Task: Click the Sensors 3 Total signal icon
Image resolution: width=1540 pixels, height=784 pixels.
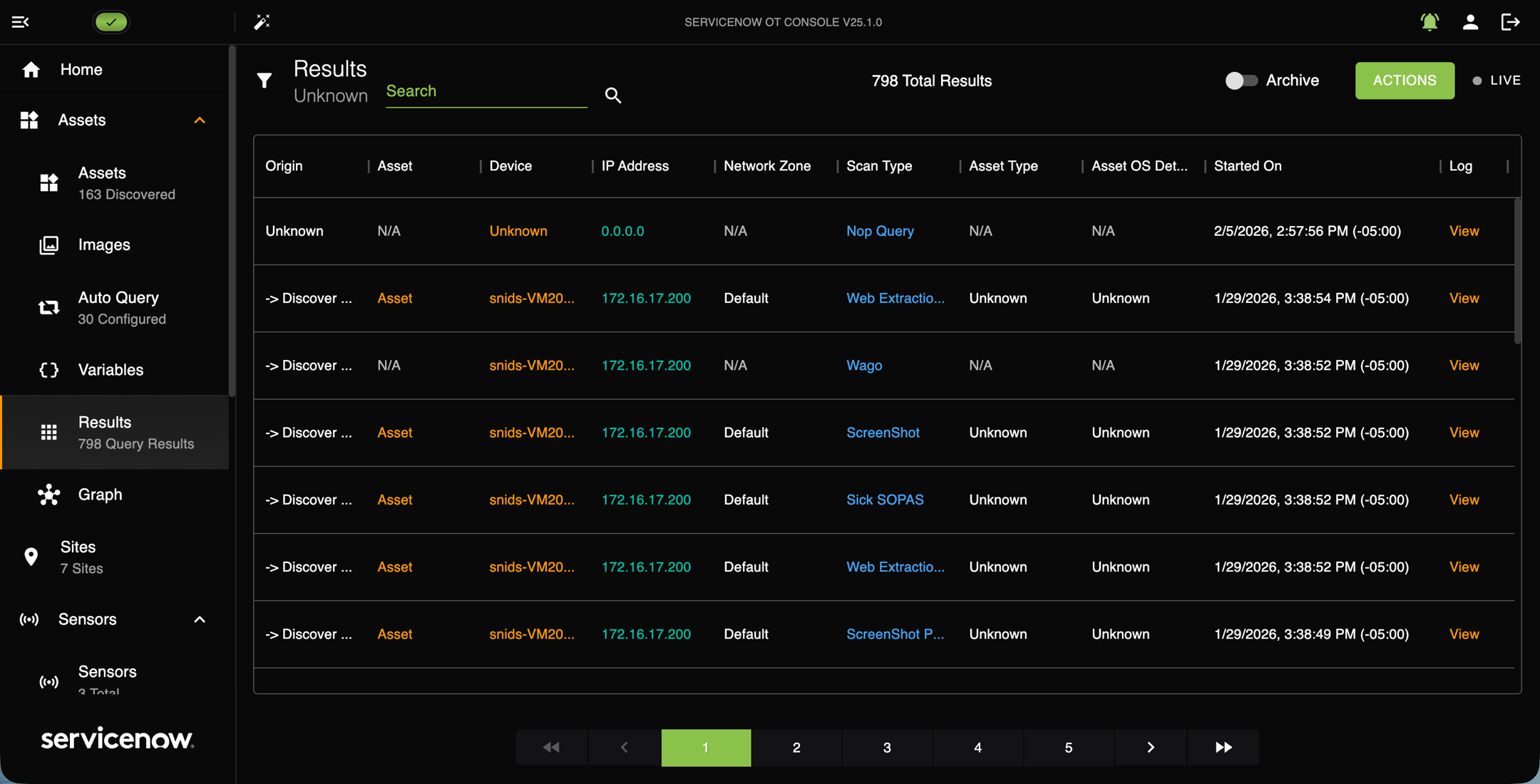Action: (48, 682)
